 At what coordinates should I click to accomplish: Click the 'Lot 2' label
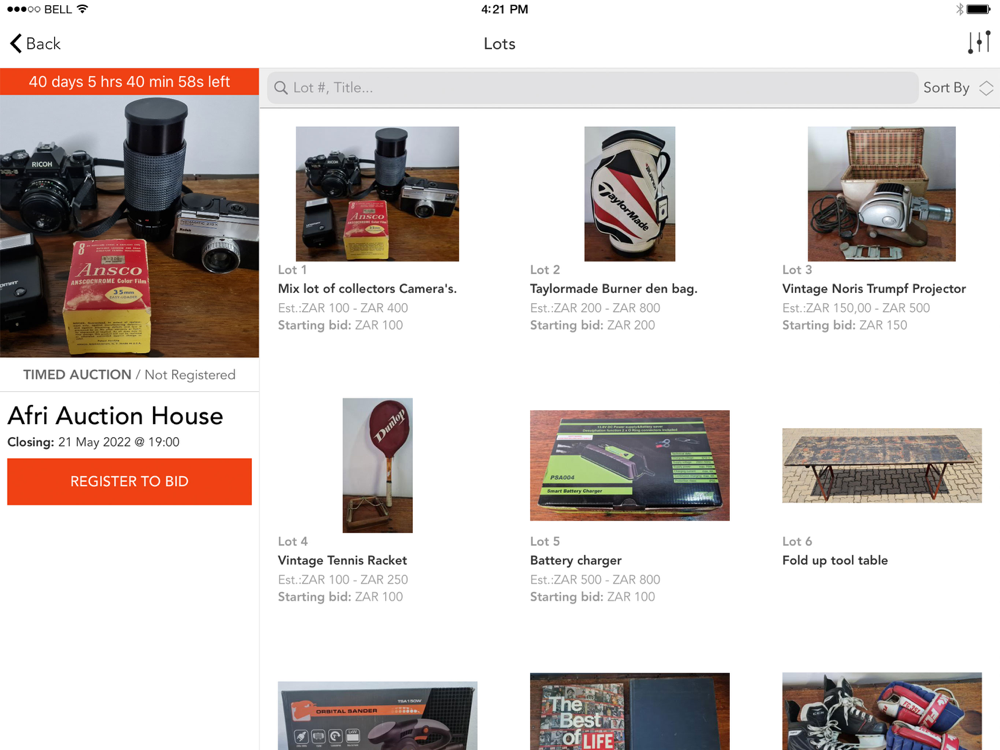click(x=545, y=270)
